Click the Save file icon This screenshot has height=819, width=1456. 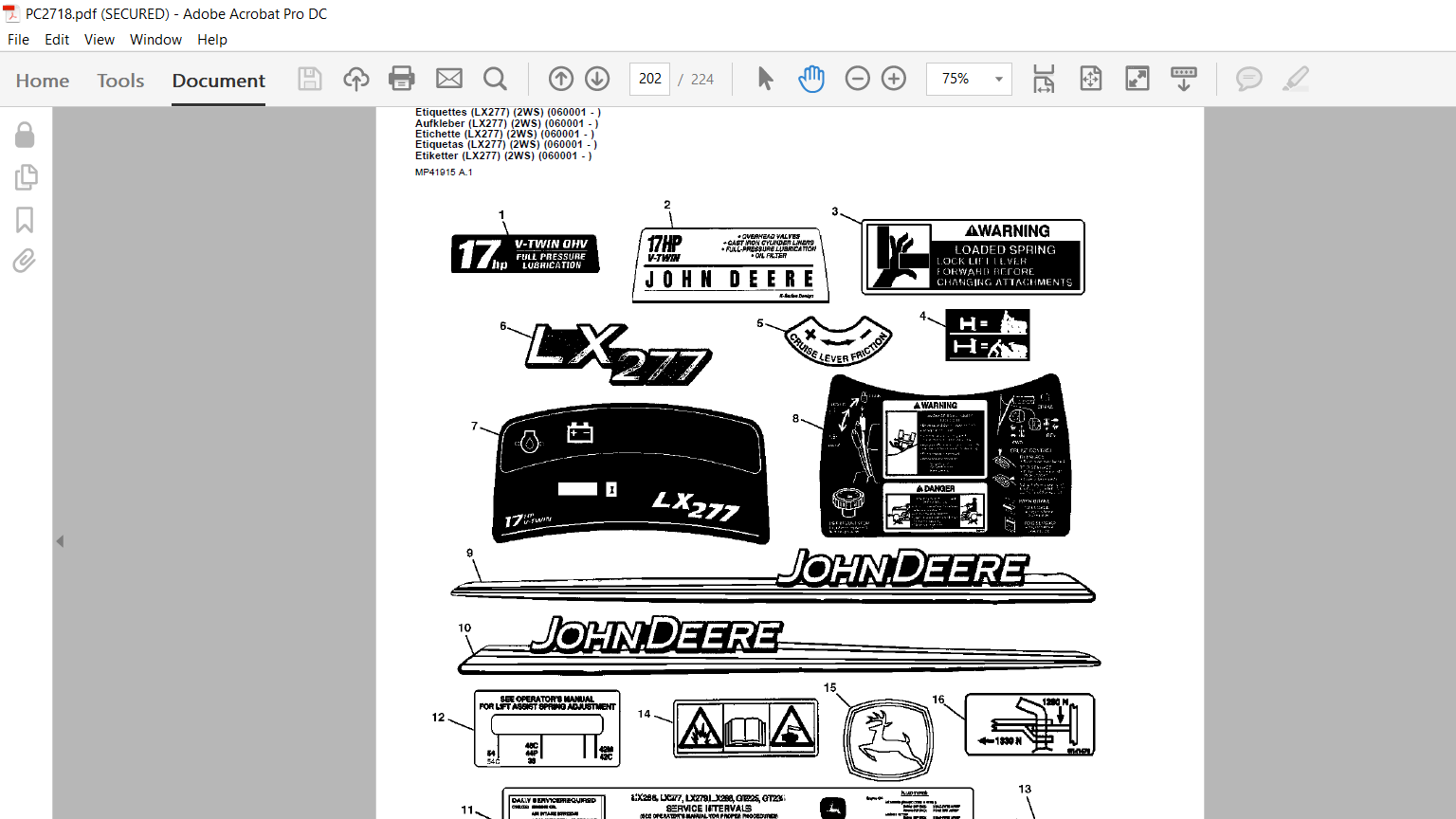[310, 79]
